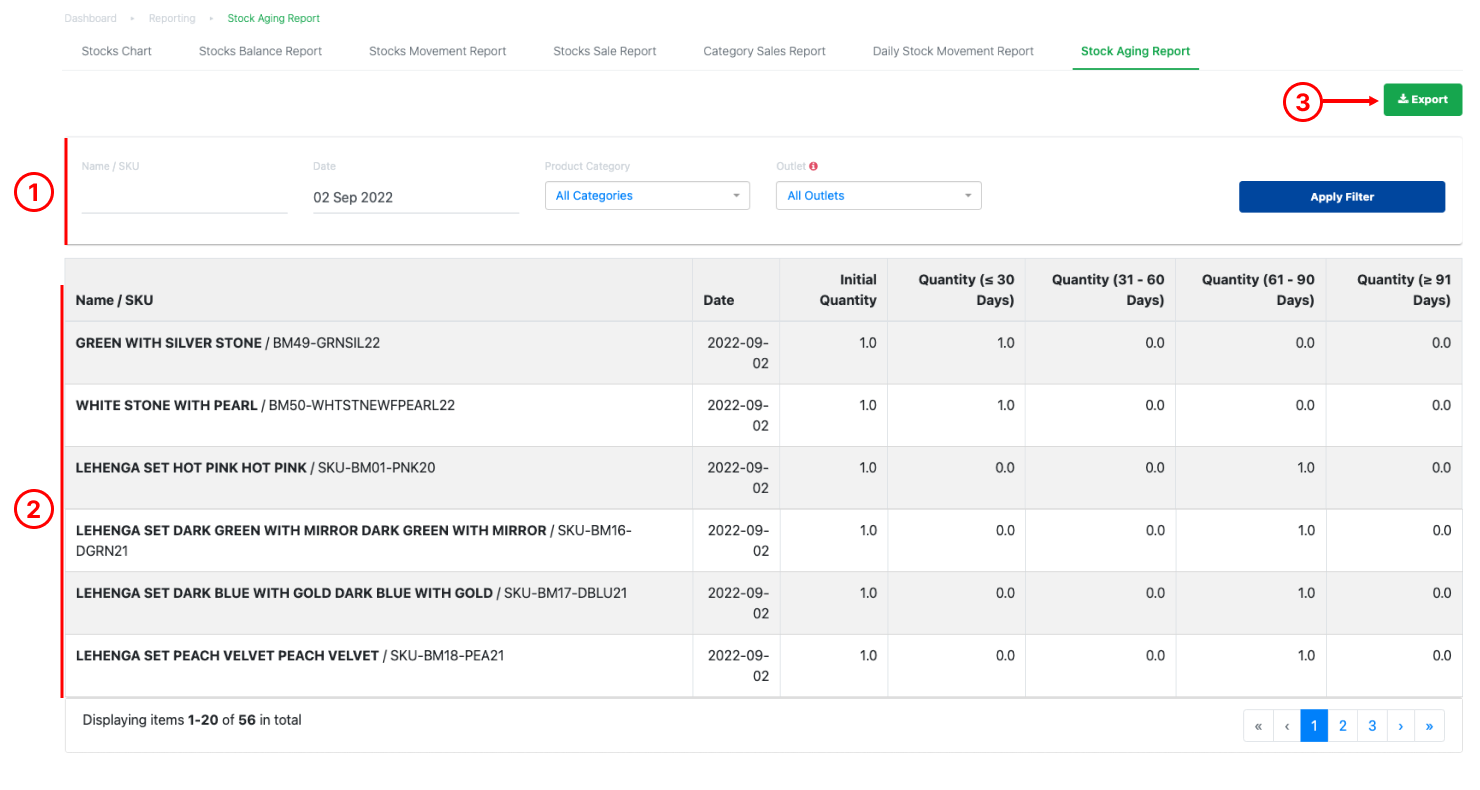The image size is (1480, 790).
Task: Go to the last page arrow
Action: [x=1429, y=726]
